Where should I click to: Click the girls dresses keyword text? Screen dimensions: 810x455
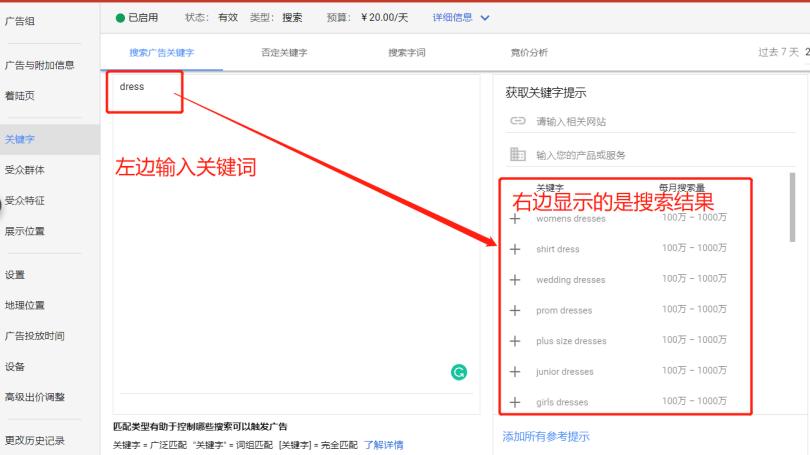[562, 402]
